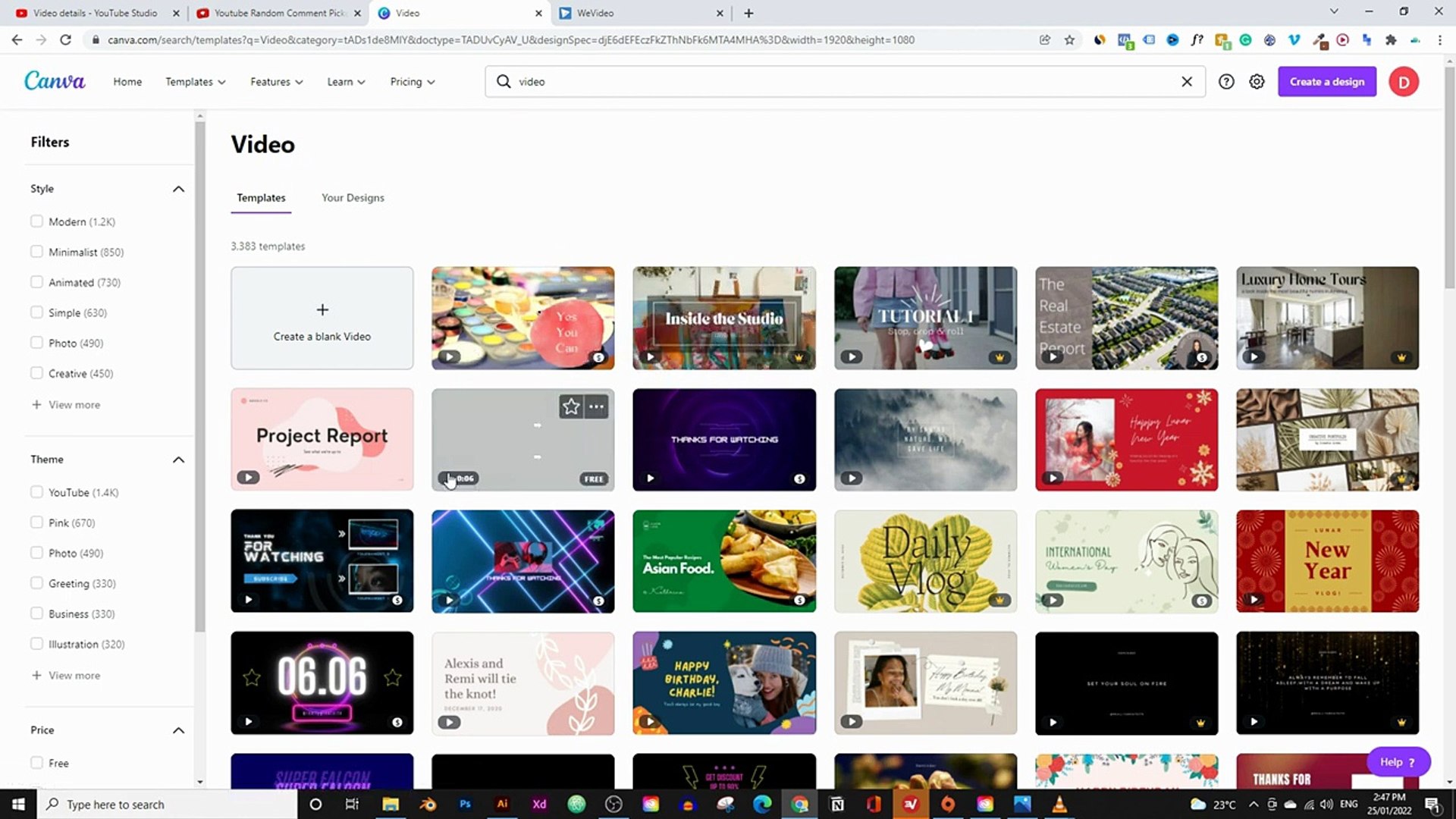Screen dimensions: 1456x819
Task: Clear the video search with the X icon
Action: click(1187, 81)
